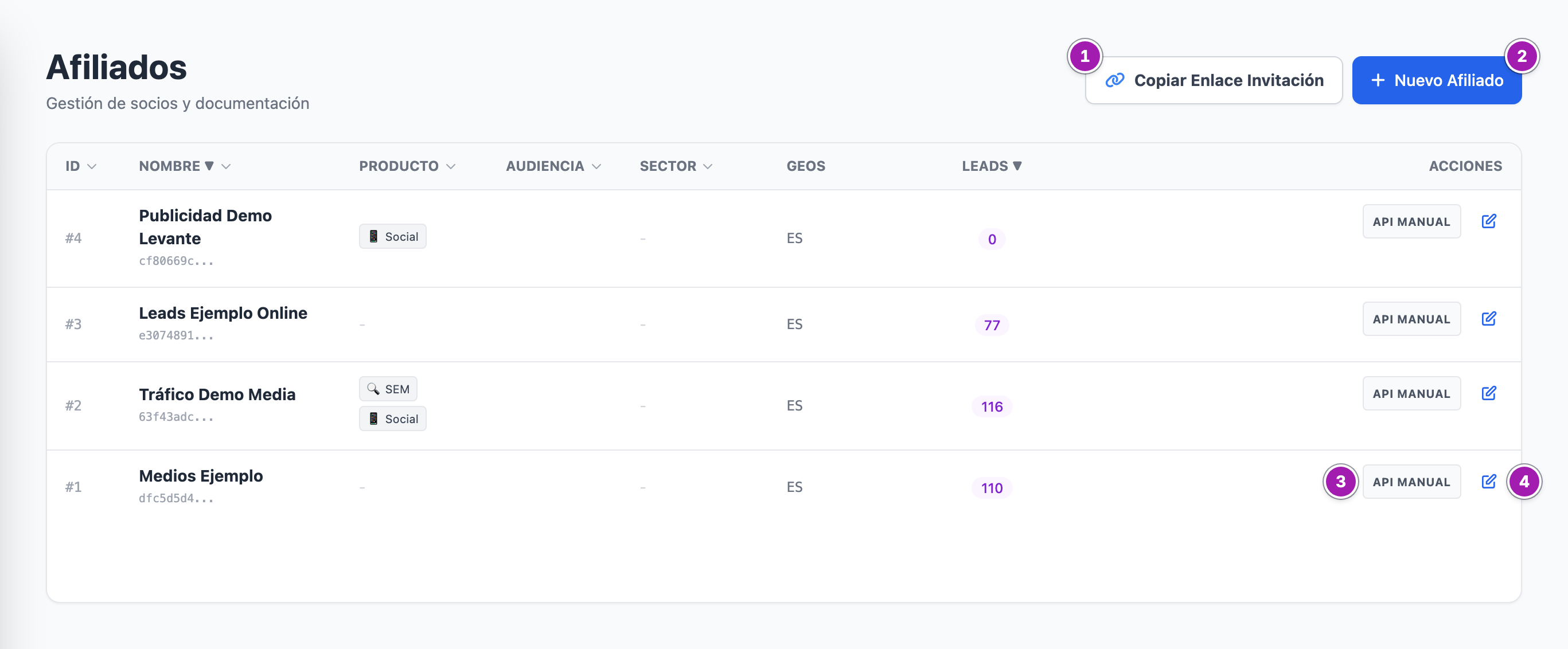Select the Leads Ejemplo Online name
Image resolution: width=1568 pixels, height=649 pixels.
coord(223,313)
